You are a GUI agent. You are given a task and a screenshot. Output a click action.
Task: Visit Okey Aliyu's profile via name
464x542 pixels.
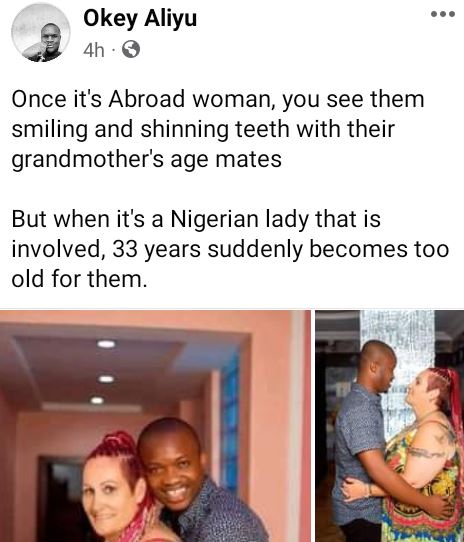click(x=140, y=18)
